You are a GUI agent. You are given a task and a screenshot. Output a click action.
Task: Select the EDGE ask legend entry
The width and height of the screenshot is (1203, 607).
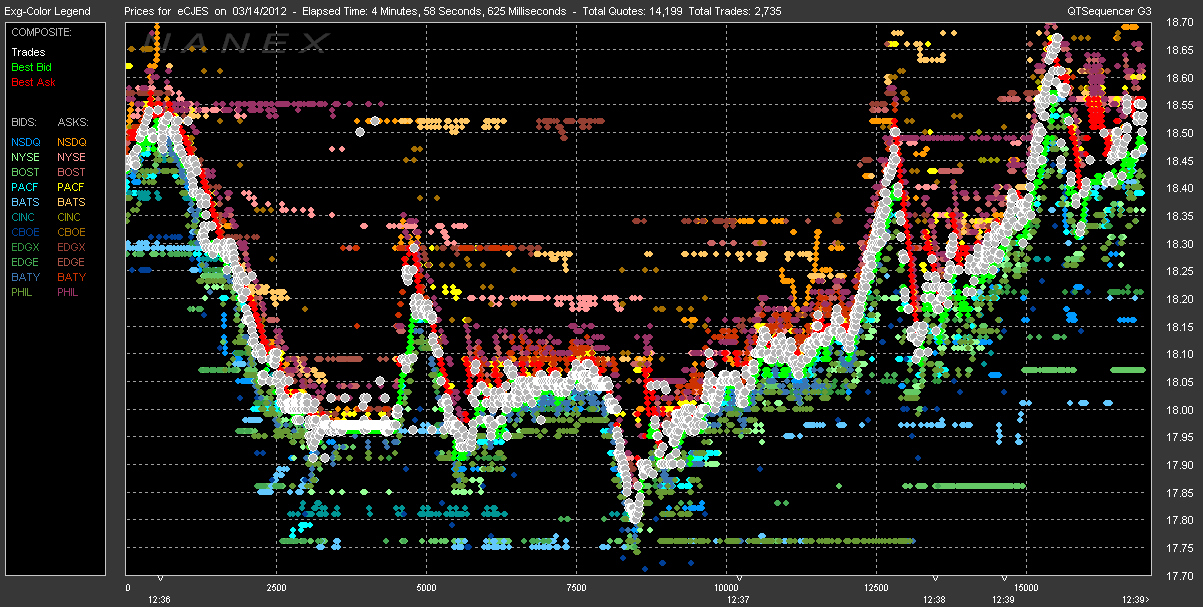coord(72,262)
